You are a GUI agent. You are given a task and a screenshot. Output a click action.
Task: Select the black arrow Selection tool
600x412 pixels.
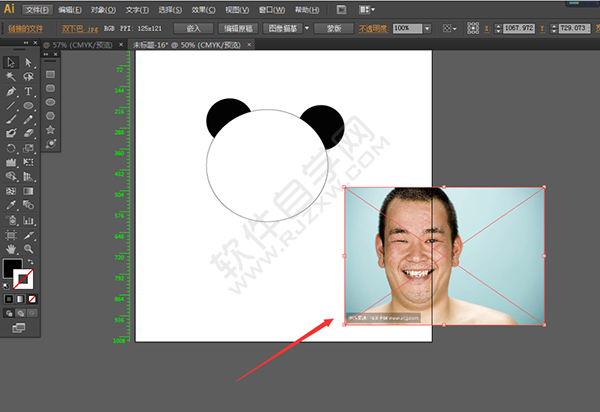pyautogui.click(x=11, y=62)
